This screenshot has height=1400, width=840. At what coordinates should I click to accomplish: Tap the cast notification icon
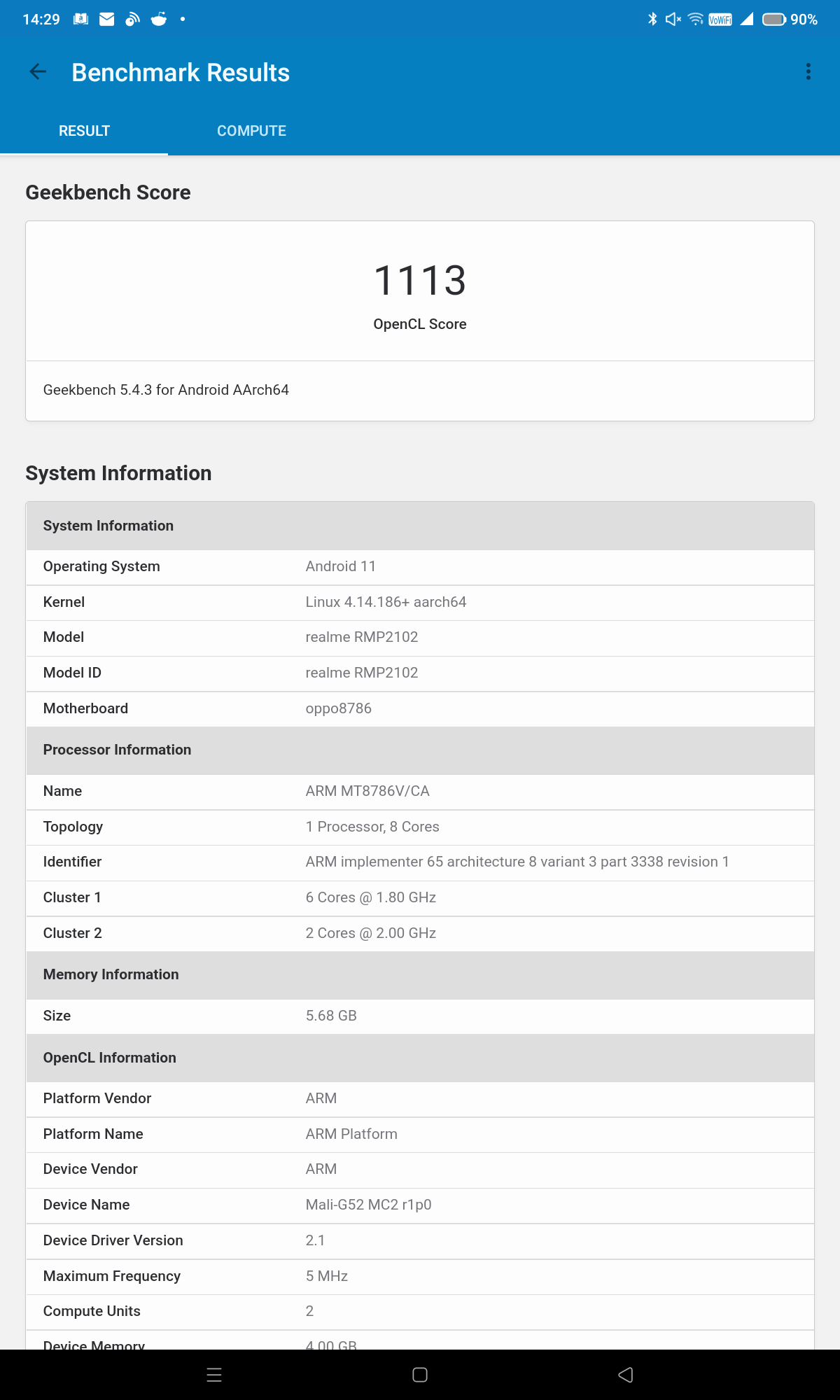pos(132,19)
